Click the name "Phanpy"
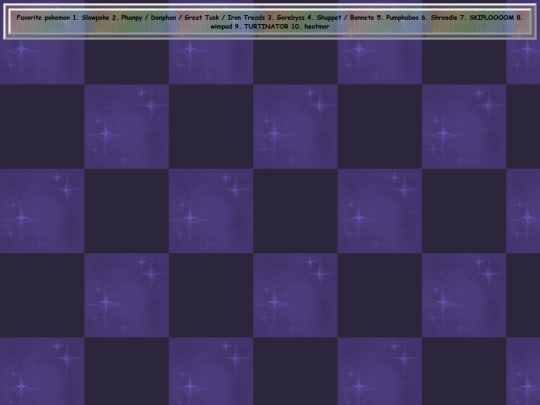The image size is (540, 405). 132,18
